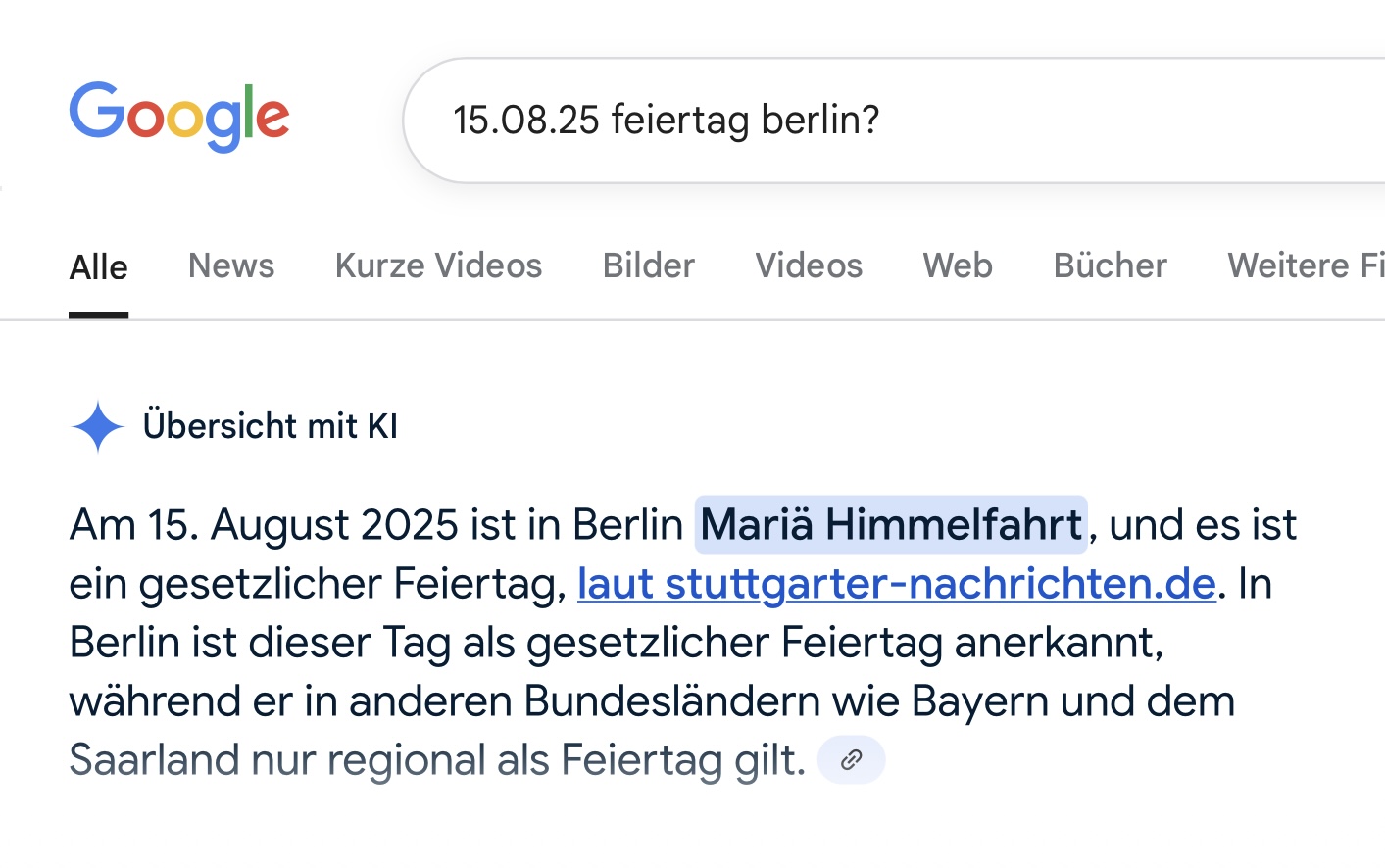Switch to the News tab
This screenshot has width=1385, height=868.
tap(231, 265)
